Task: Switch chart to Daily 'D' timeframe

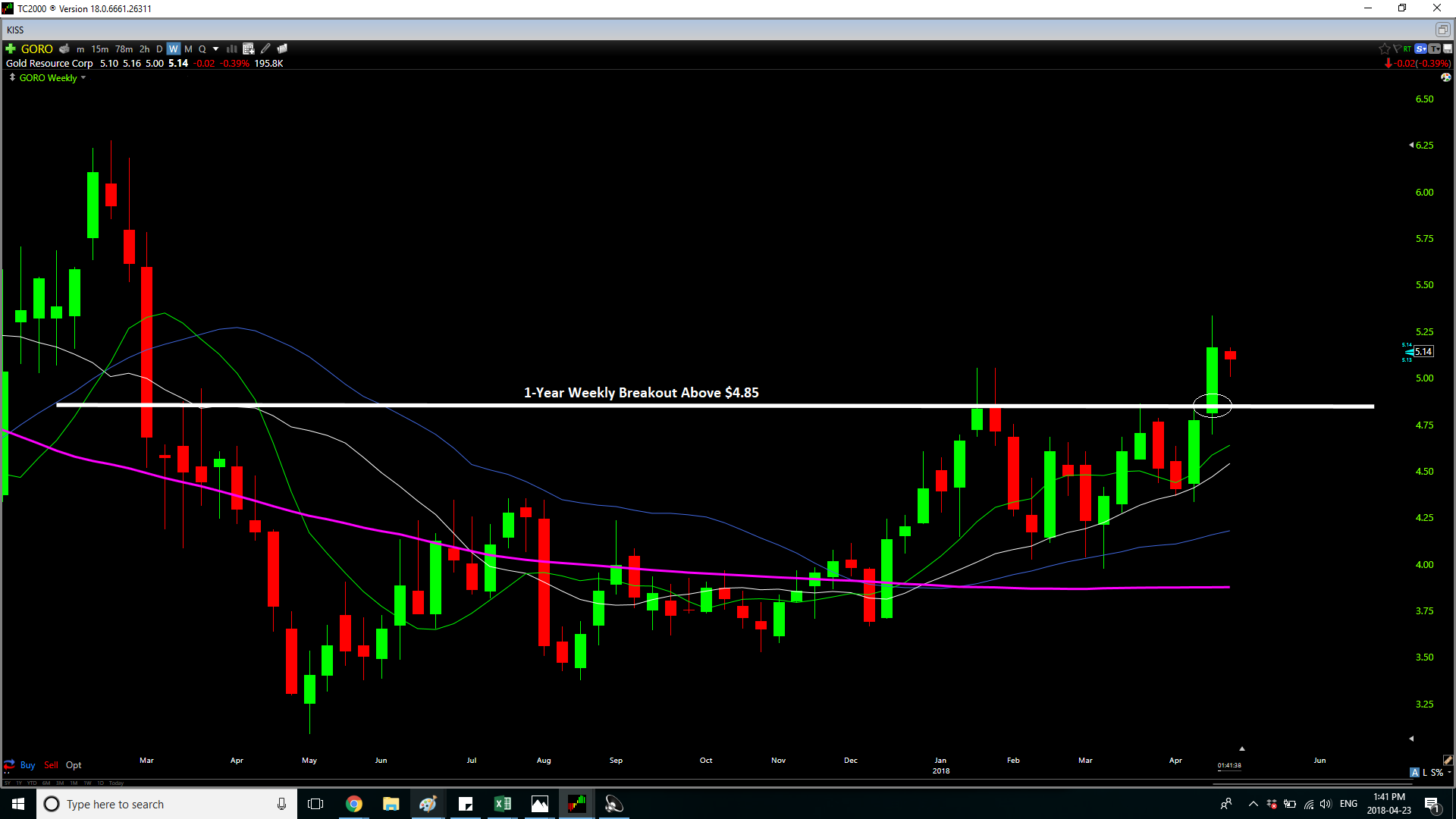Action: pyautogui.click(x=159, y=49)
